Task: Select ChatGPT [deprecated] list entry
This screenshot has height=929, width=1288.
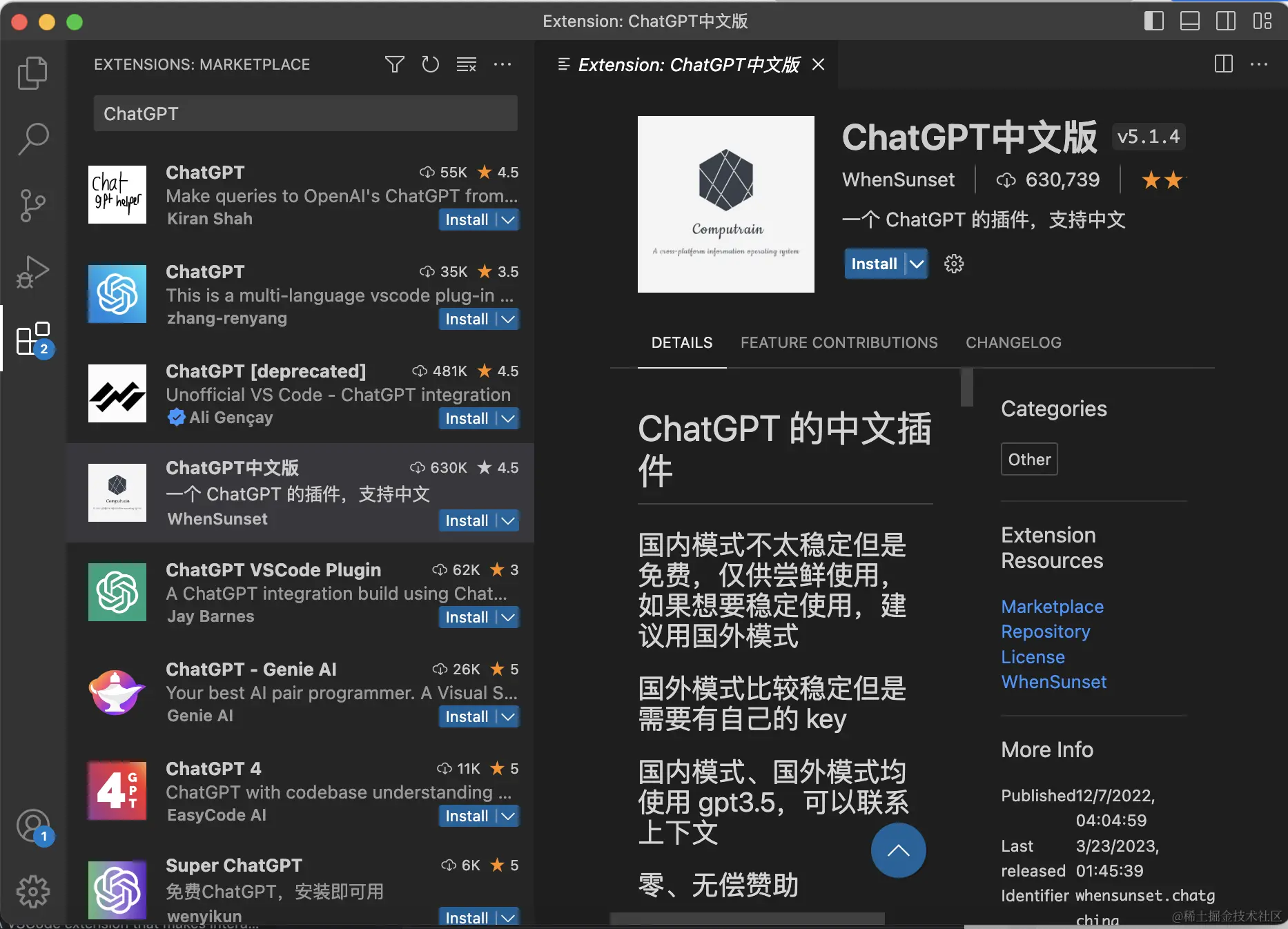Action: coord(300,393)
